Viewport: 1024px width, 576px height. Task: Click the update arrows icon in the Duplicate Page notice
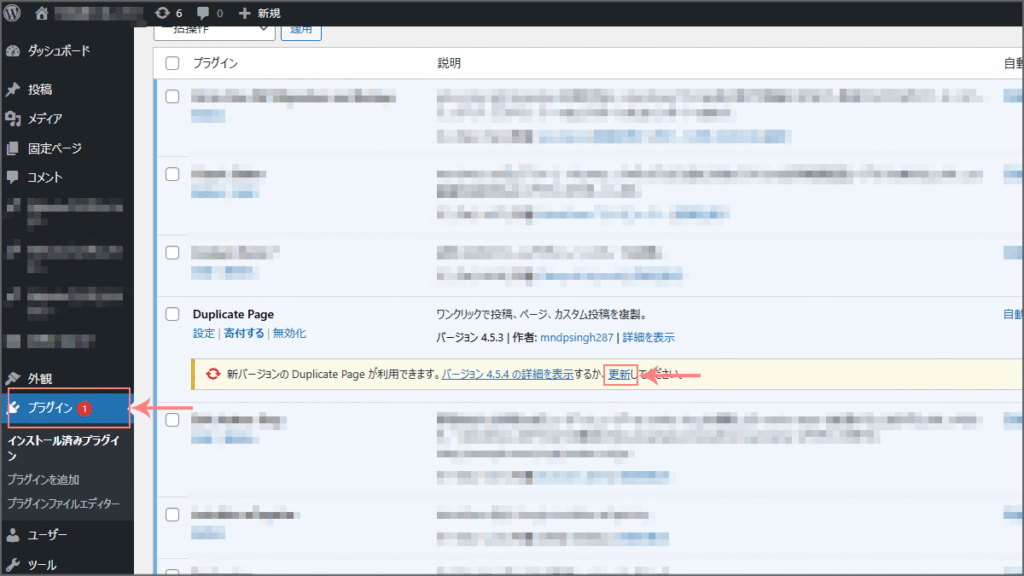(213, 374)
